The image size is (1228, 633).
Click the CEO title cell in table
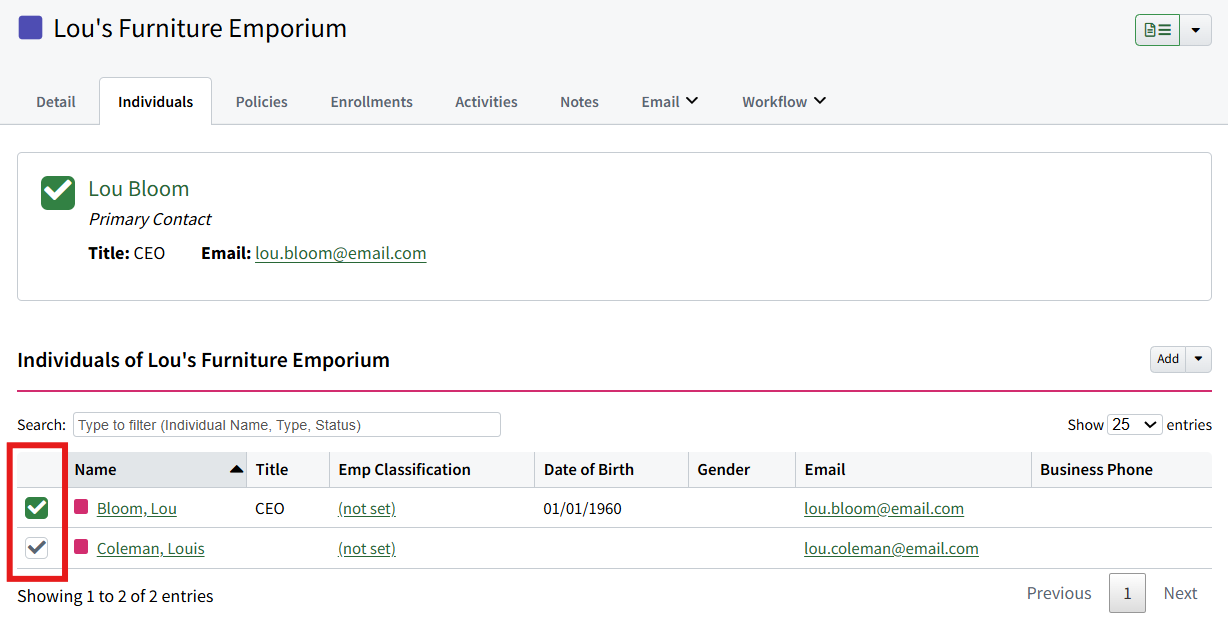270,508
